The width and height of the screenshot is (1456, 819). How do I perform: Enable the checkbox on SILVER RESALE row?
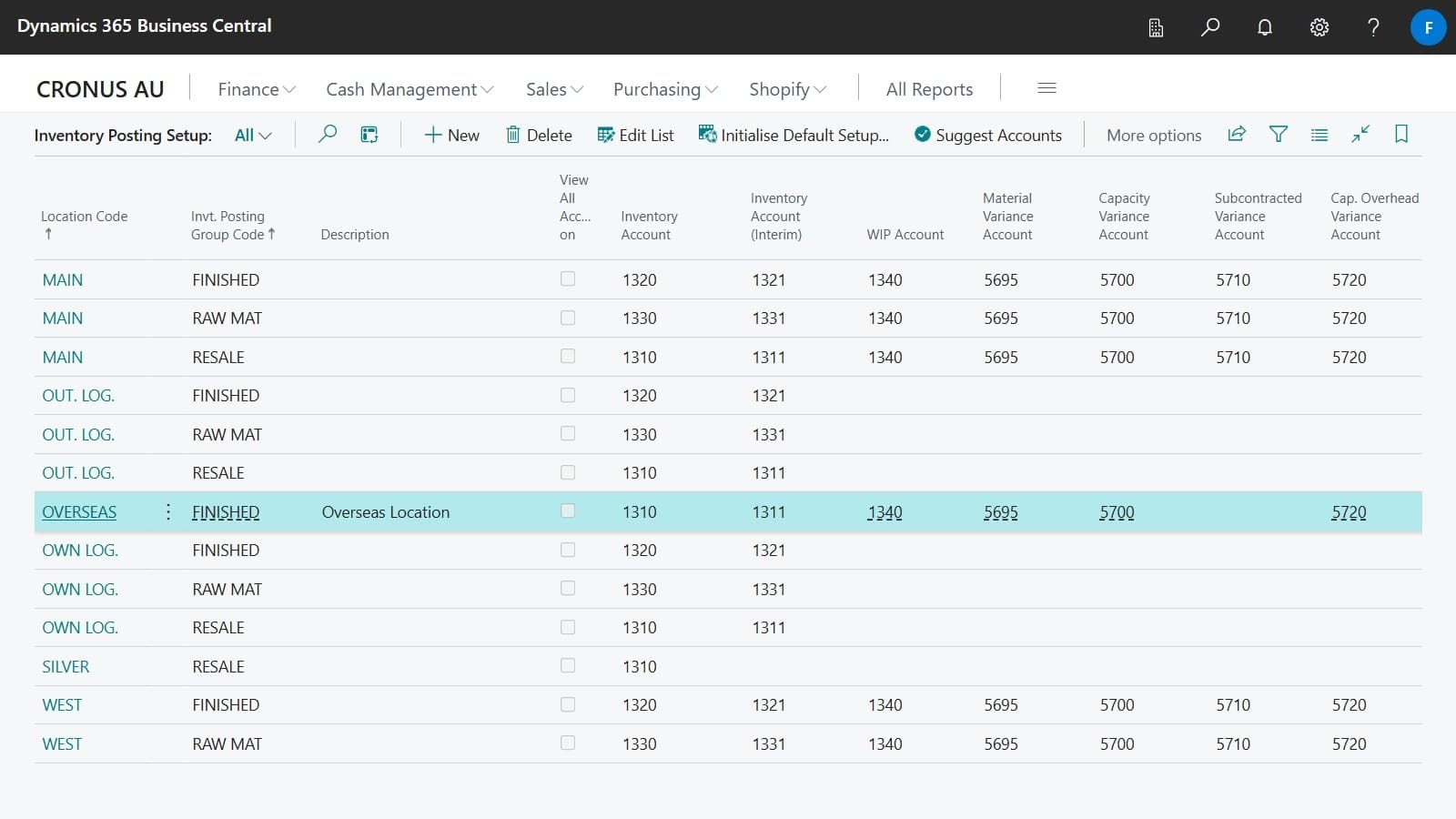(x=568, y=666)
